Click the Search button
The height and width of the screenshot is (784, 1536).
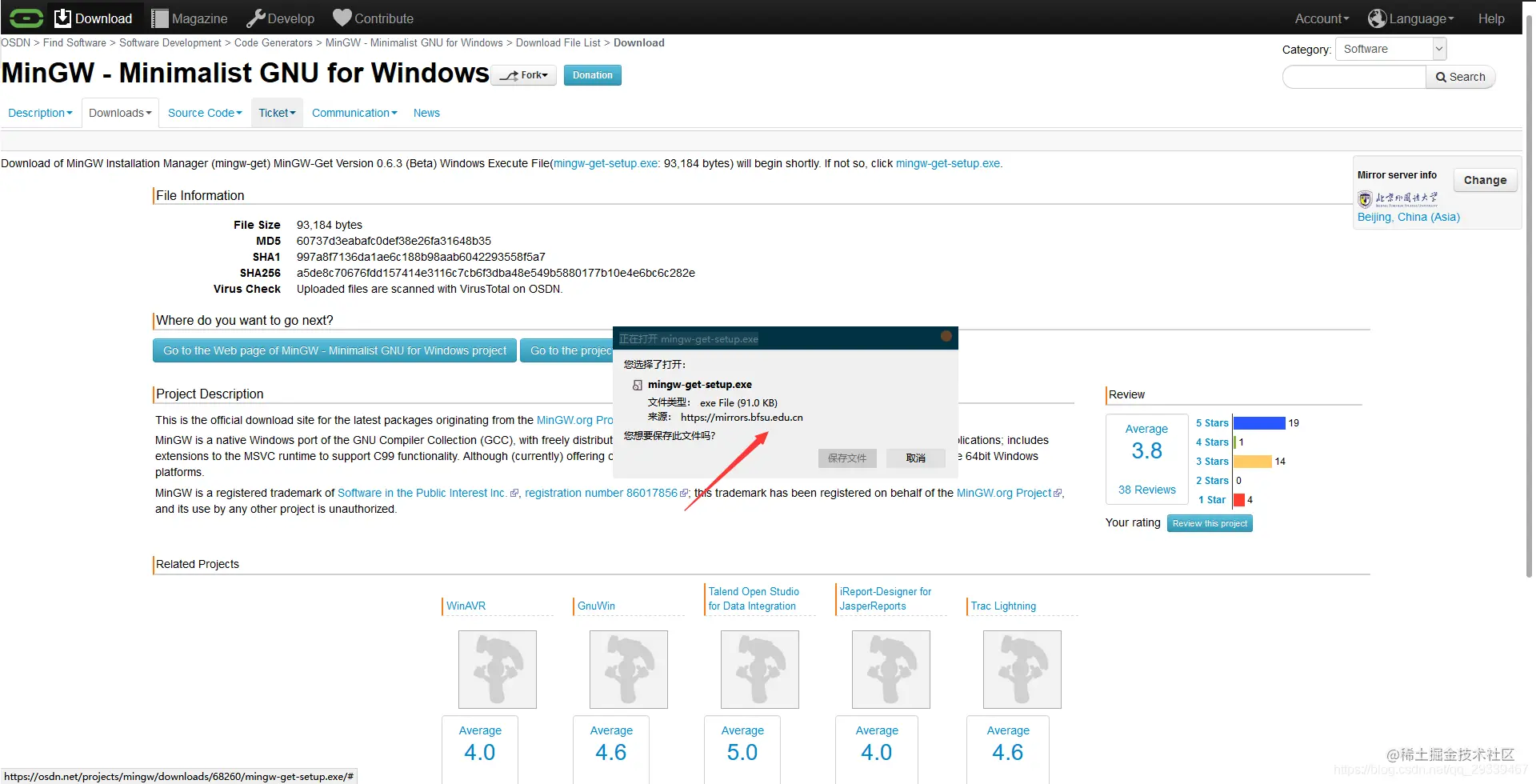1460,77
